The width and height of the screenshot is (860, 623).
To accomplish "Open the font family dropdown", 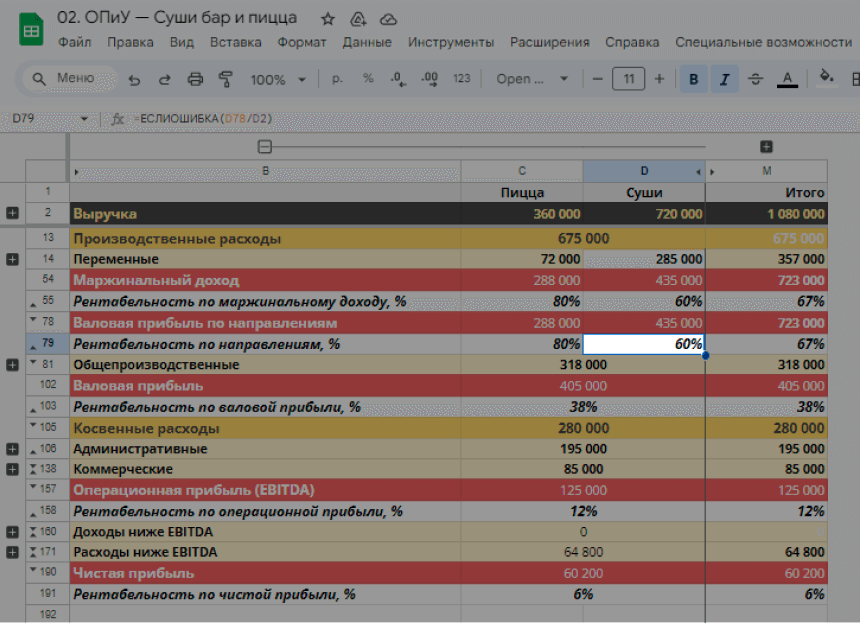I will tap(532, 79).
